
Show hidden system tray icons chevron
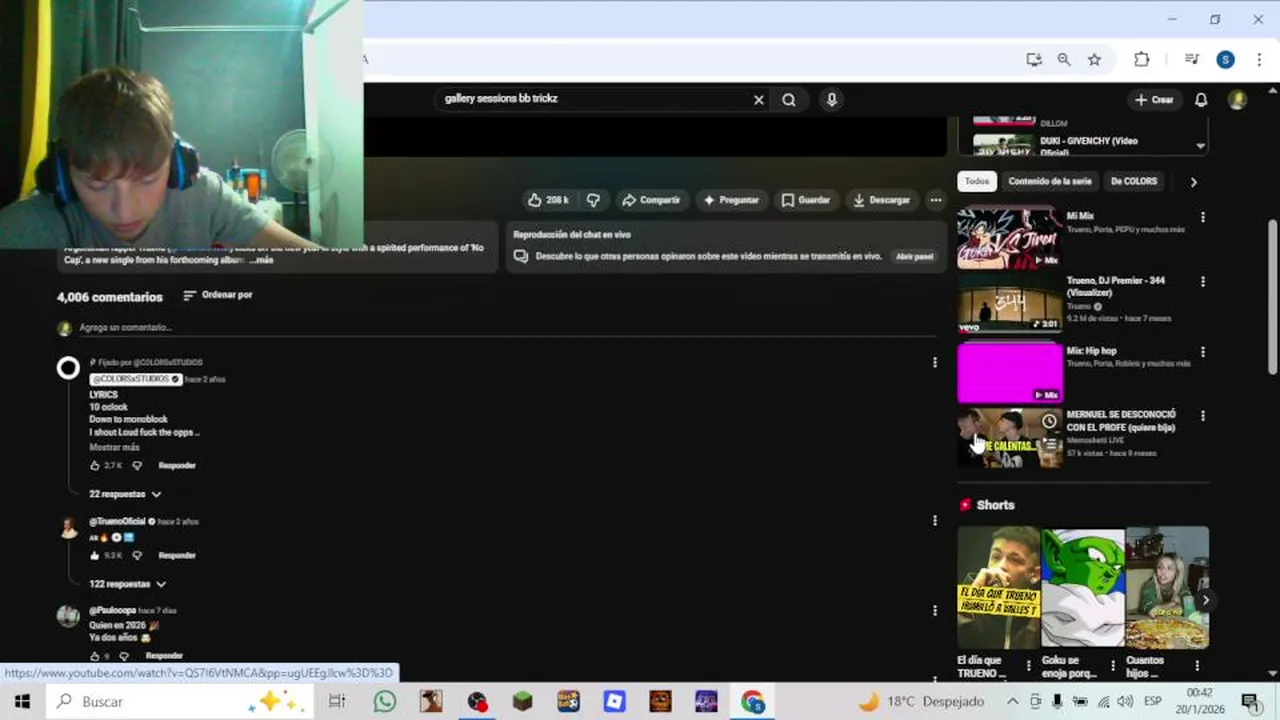1012,702
